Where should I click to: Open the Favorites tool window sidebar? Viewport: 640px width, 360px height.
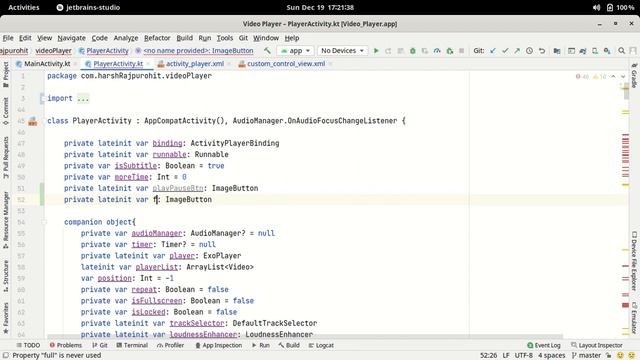pyautogui.click(x=6, y=318)
